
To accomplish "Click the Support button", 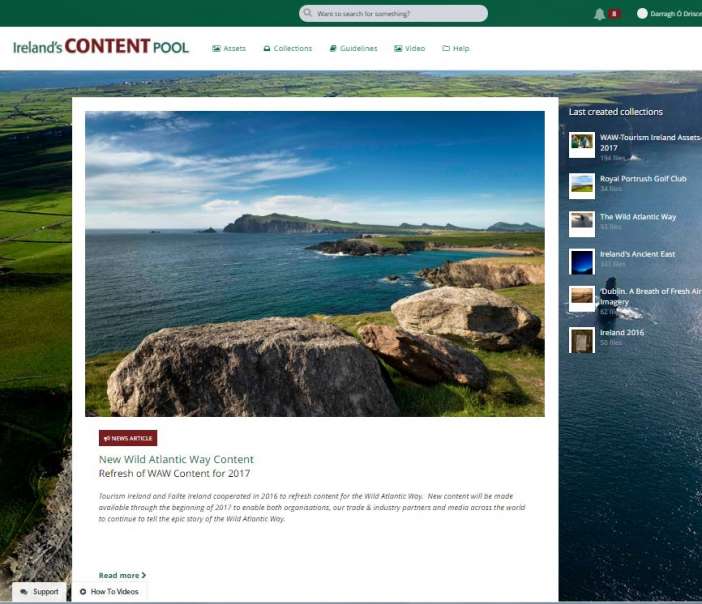I will coord(39,592).
